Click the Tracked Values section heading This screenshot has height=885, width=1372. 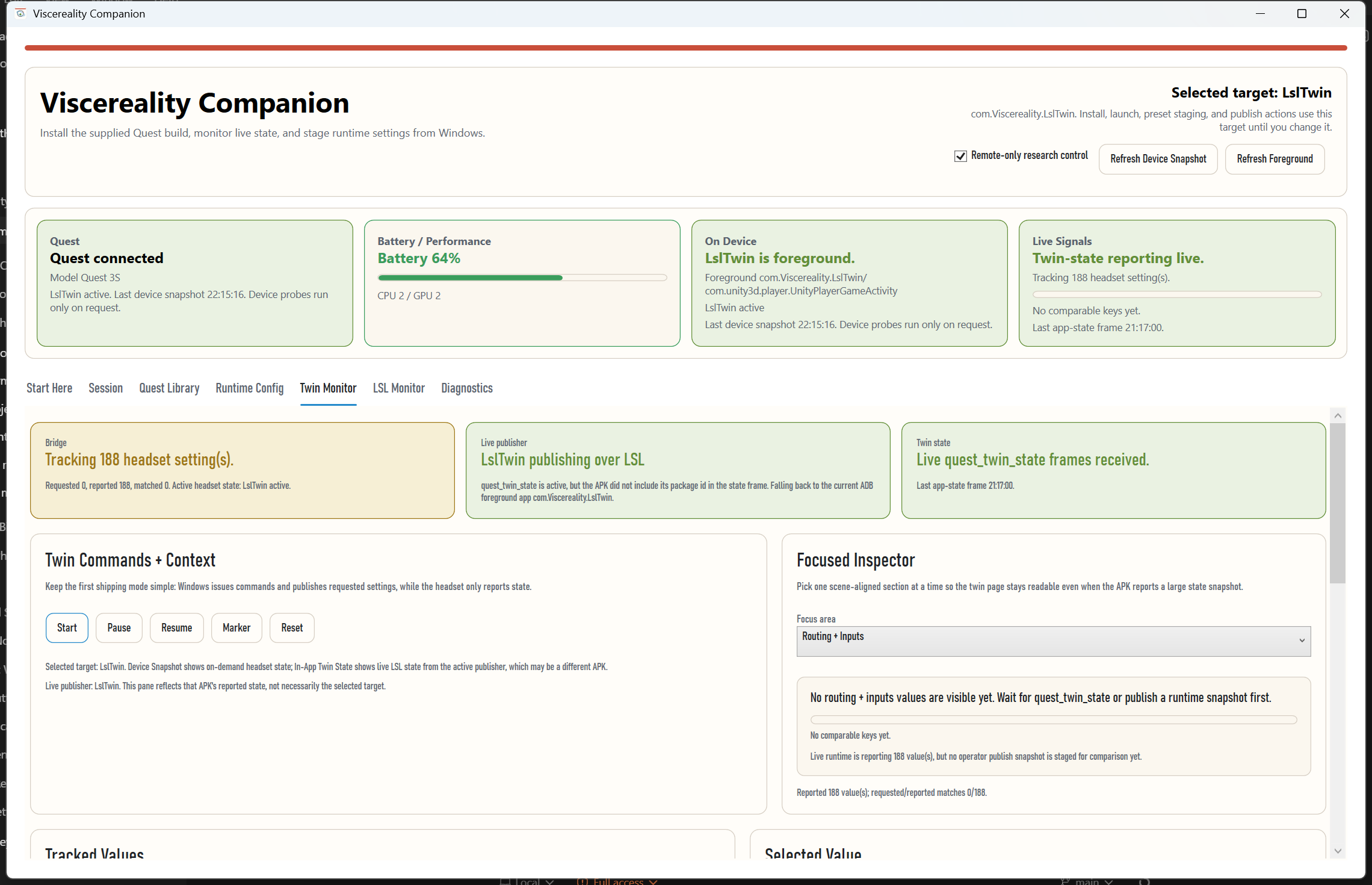click(x=94, y=853)
